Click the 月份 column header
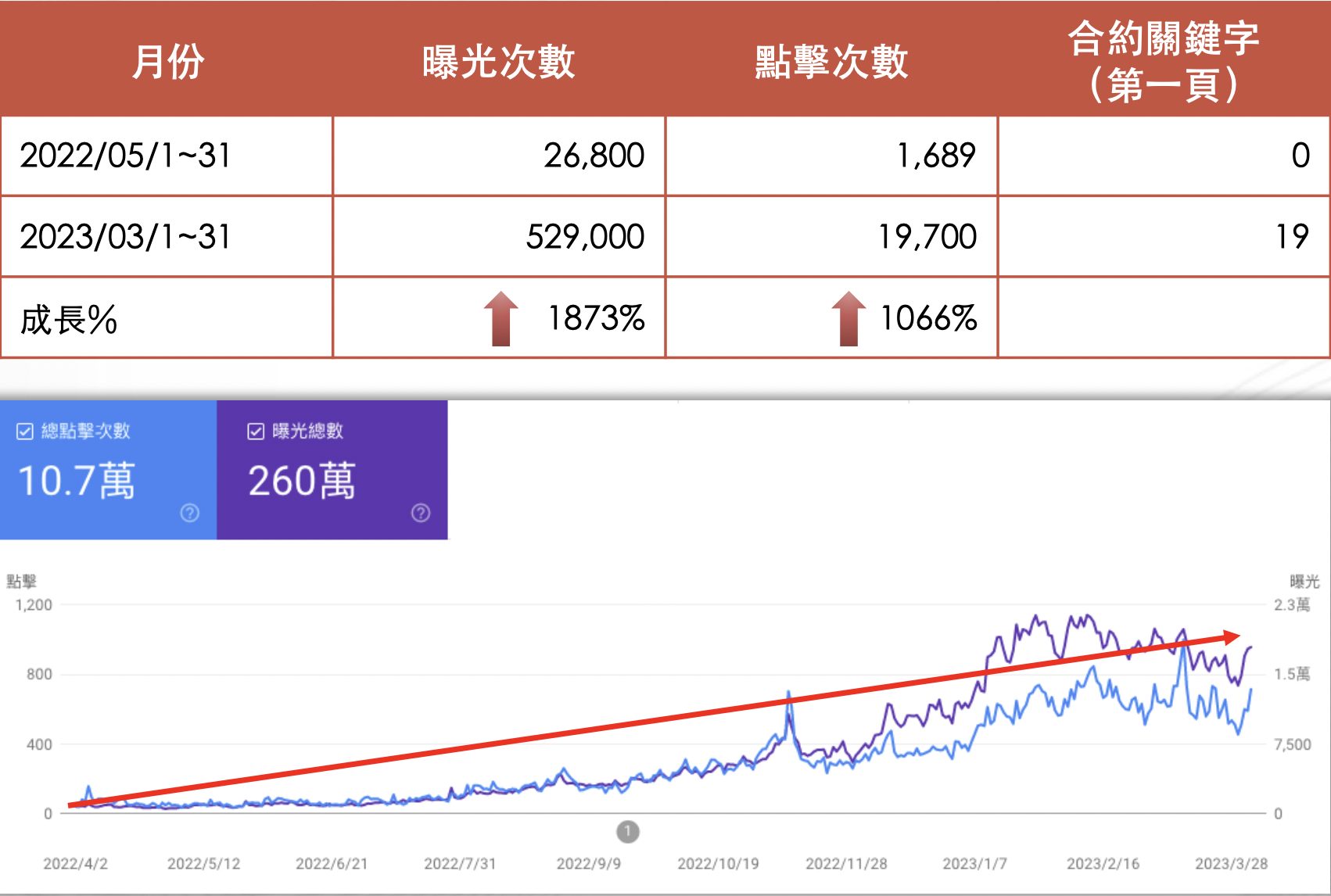The height and width of the screenshot is (896, 1331). coord(168,61)
